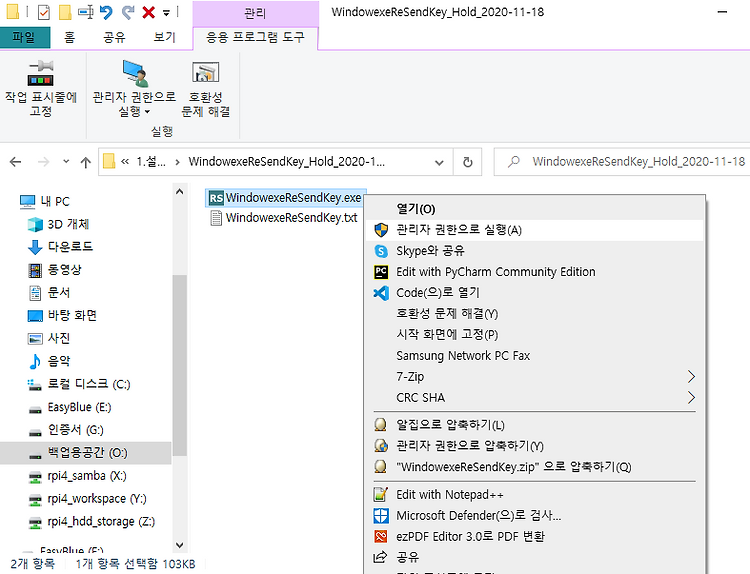Expand the 7-Zip submenu arrow
Screen dimensions: 750x574
click(x=691, y=377)
